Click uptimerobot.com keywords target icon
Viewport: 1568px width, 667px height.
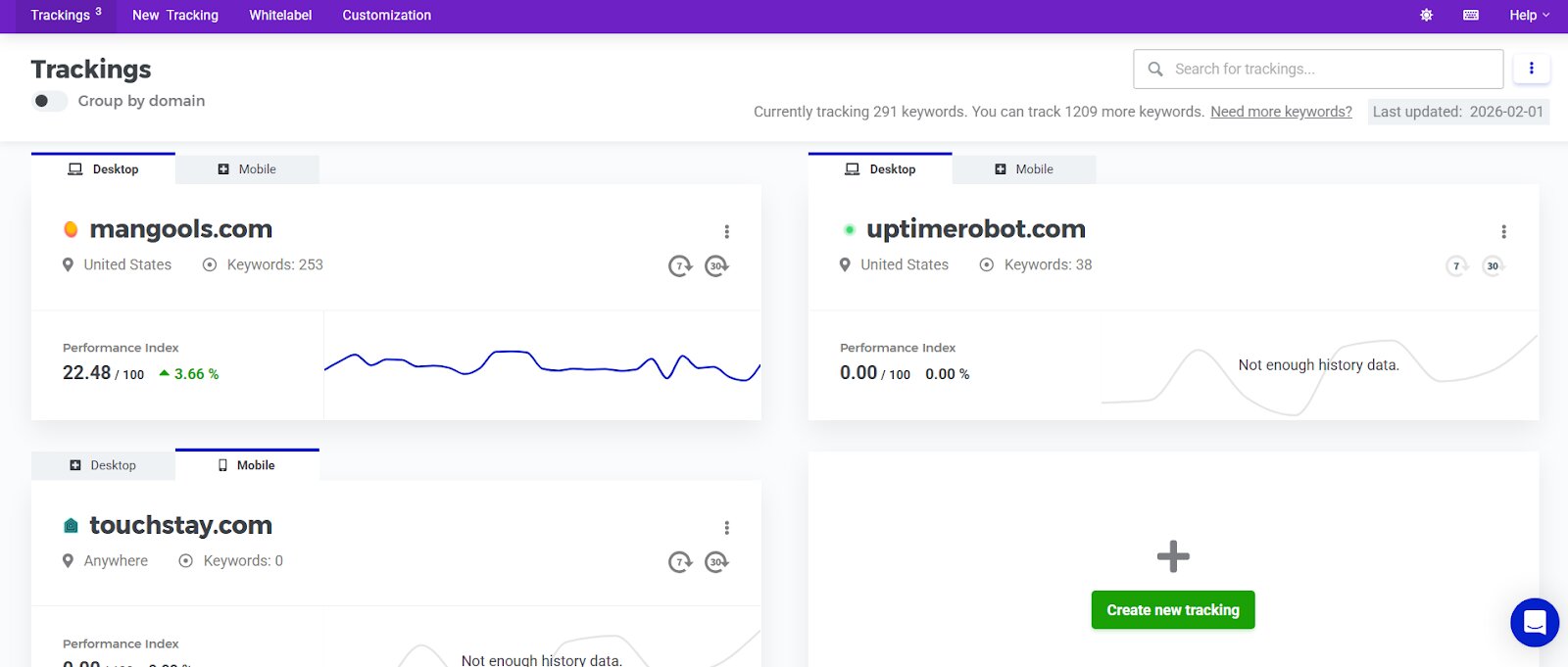tap(987, 264)
